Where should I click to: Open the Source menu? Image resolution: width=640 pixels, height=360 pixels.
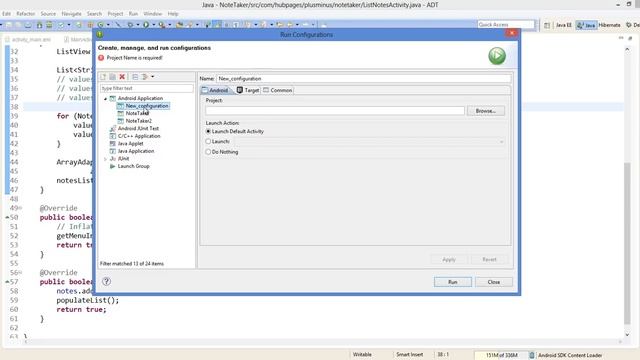[x=48, y=14]
